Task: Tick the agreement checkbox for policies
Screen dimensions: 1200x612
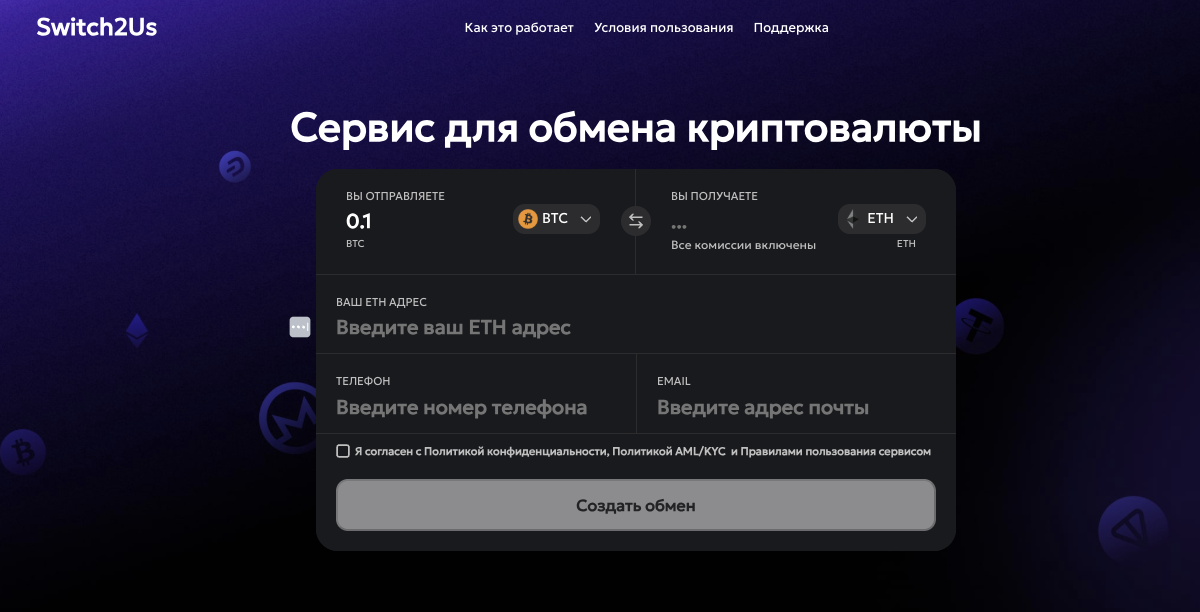Action: pos(343,451)
